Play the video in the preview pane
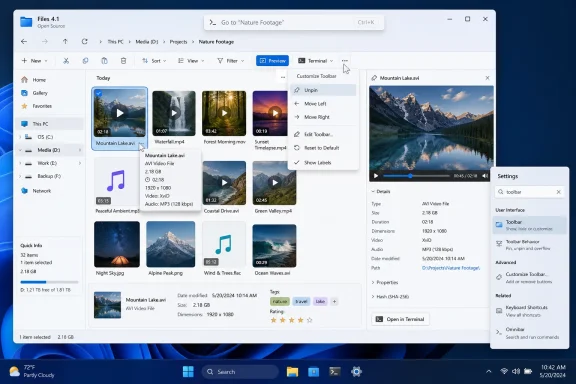 coord(376,176)
